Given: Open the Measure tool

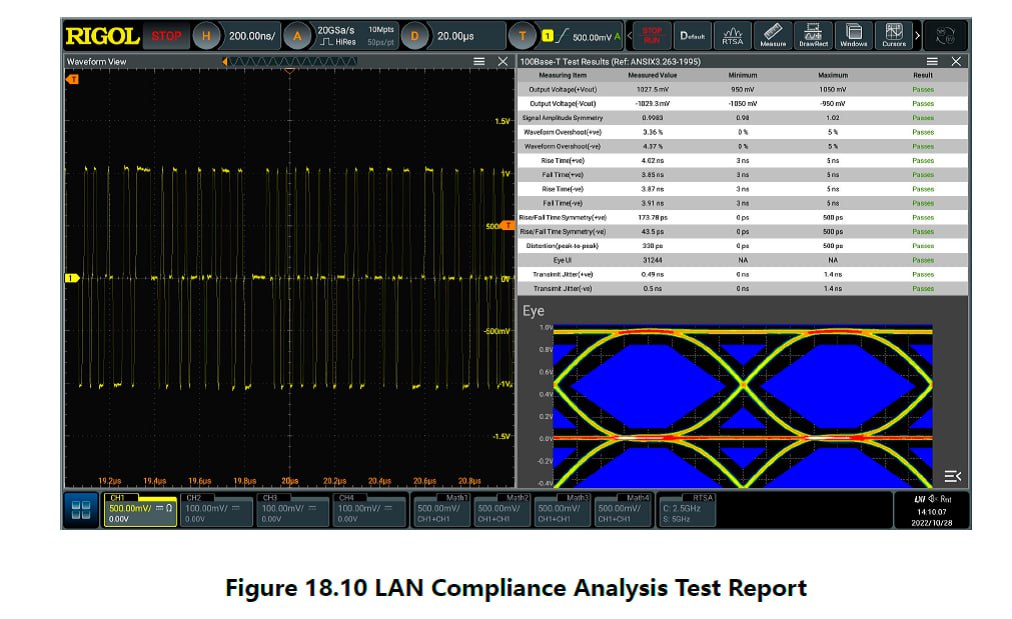Looking at the screenshot, I should [x=773, y=37].
